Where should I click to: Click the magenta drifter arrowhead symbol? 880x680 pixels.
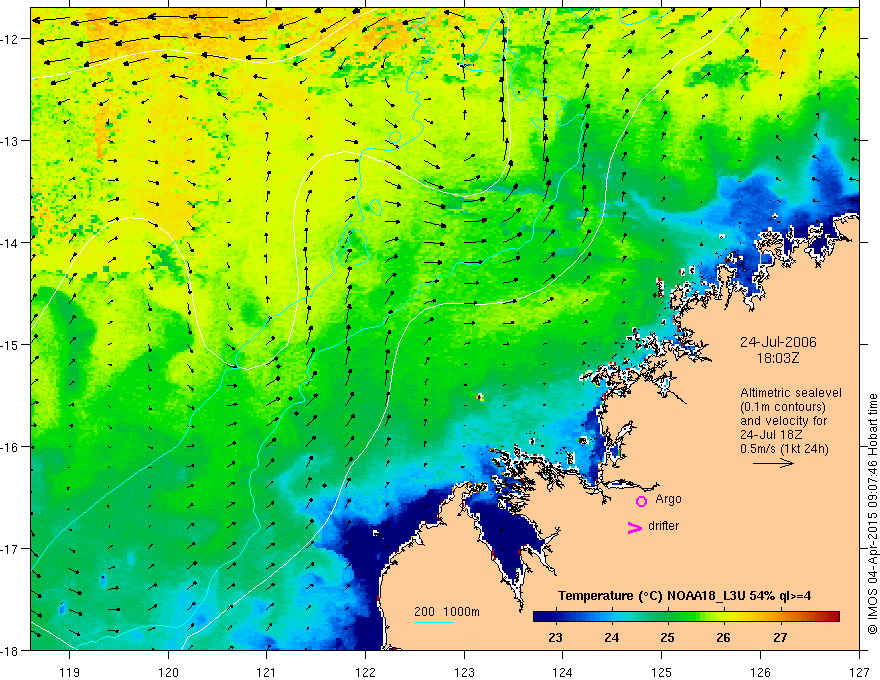click(634, 527)
